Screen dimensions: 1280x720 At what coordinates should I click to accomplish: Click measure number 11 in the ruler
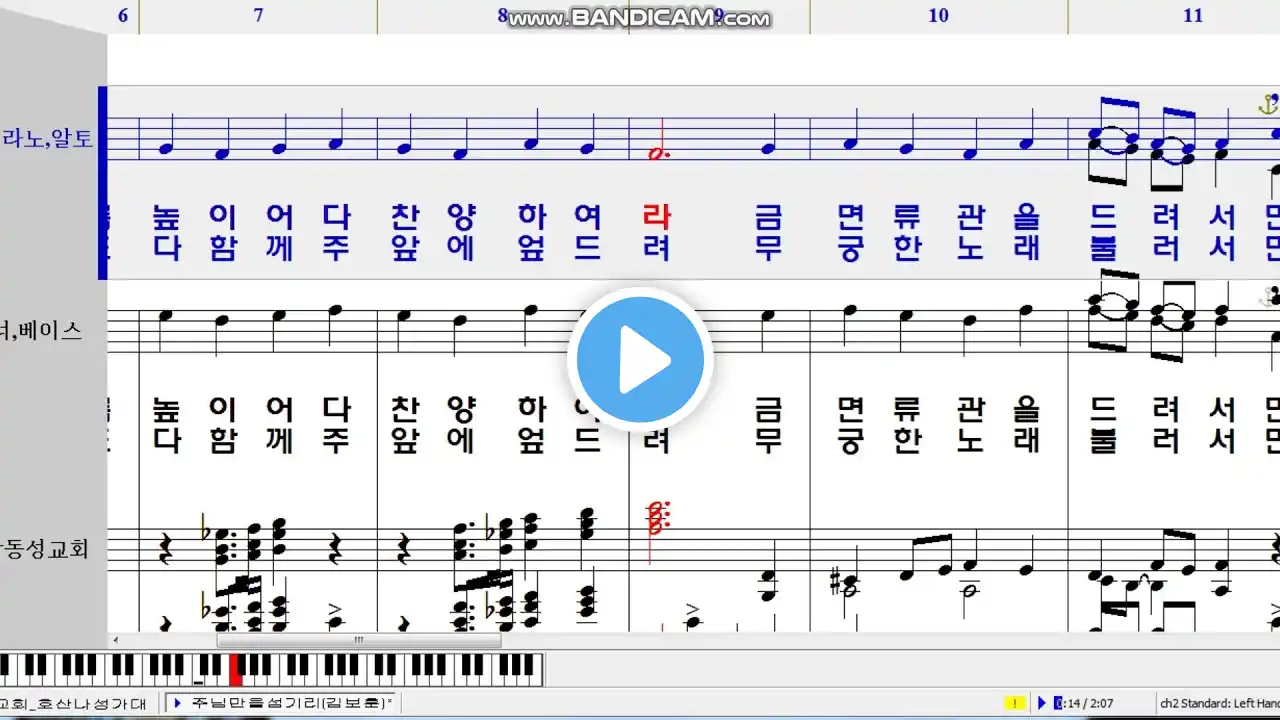[x=1192, y=15]
